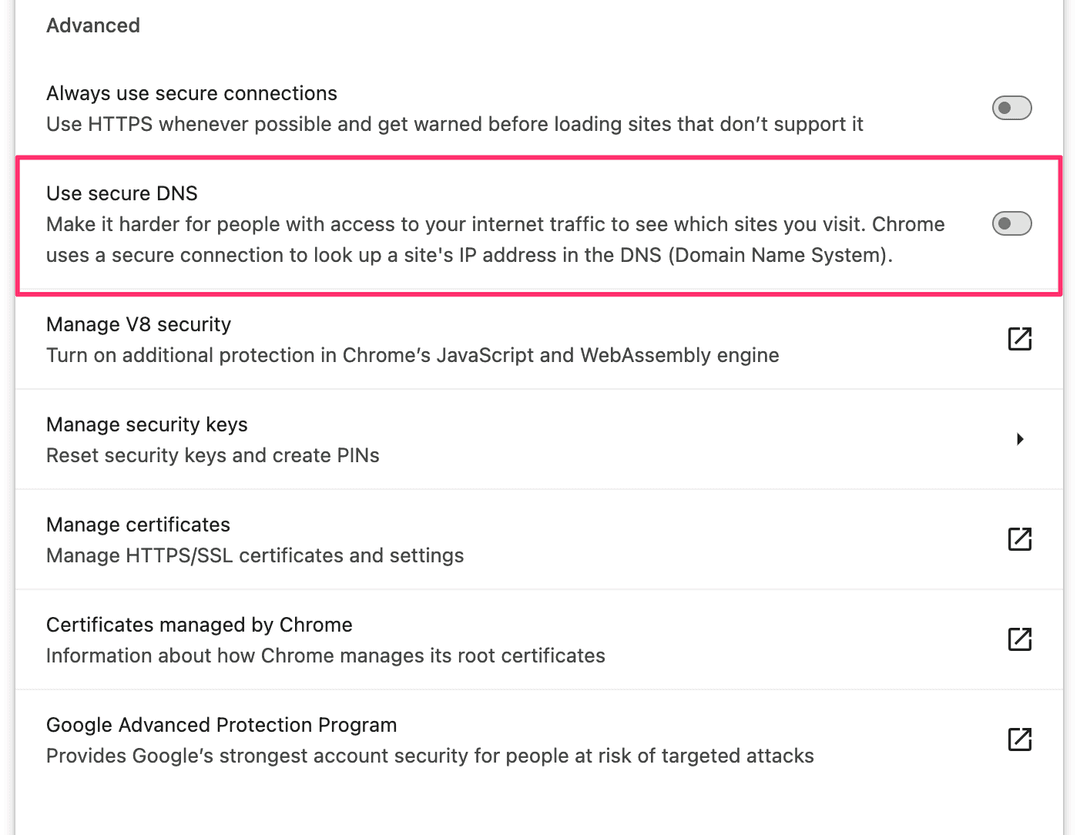Viewport: 1080px width, 835px height.
Task: Turn on the Use secure DNS switch
Action: [1011, 223]
